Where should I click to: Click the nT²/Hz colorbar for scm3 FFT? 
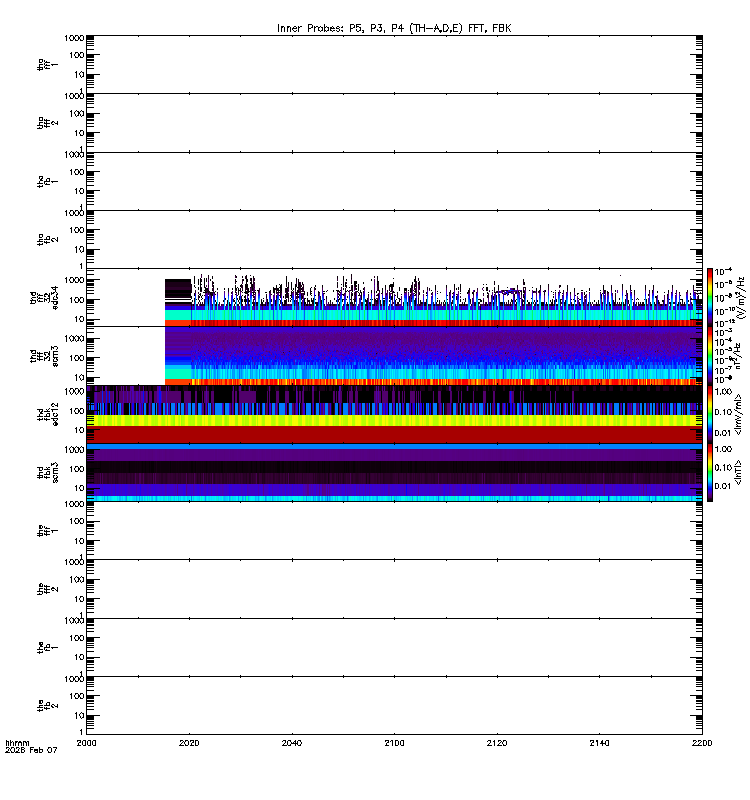click(710, 356)
